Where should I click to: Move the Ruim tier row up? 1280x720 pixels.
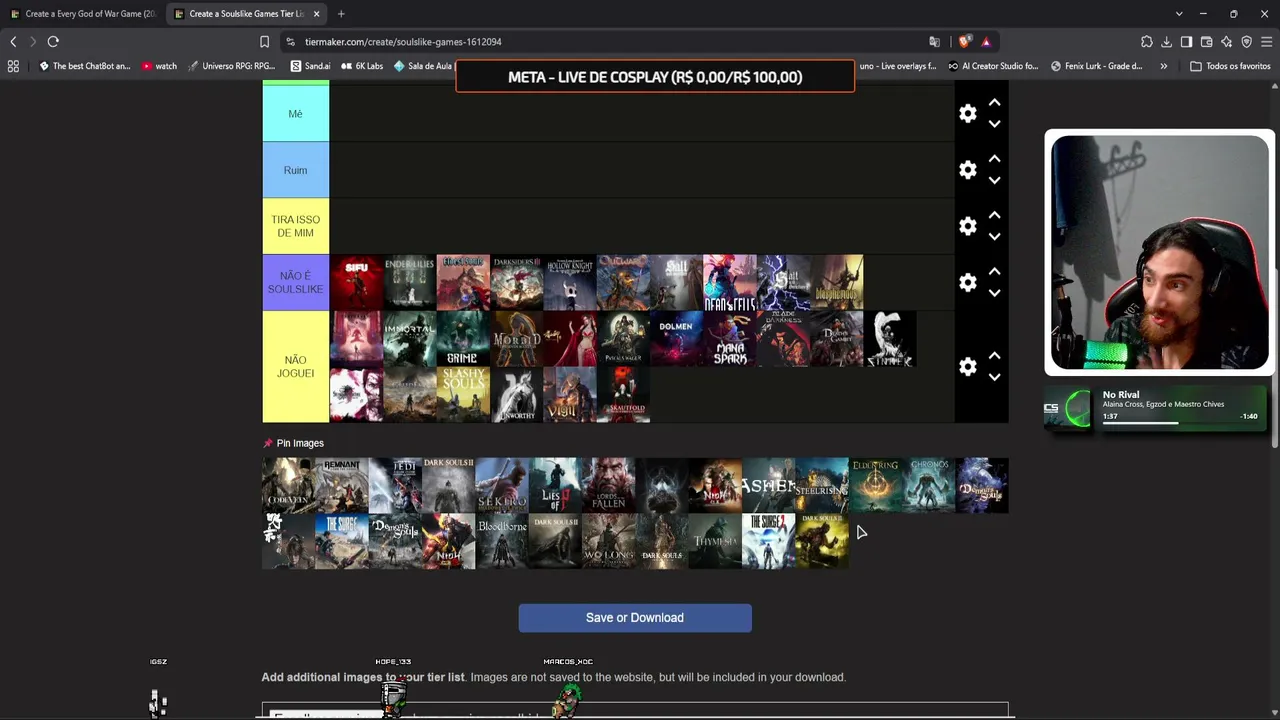pos(994,159)
